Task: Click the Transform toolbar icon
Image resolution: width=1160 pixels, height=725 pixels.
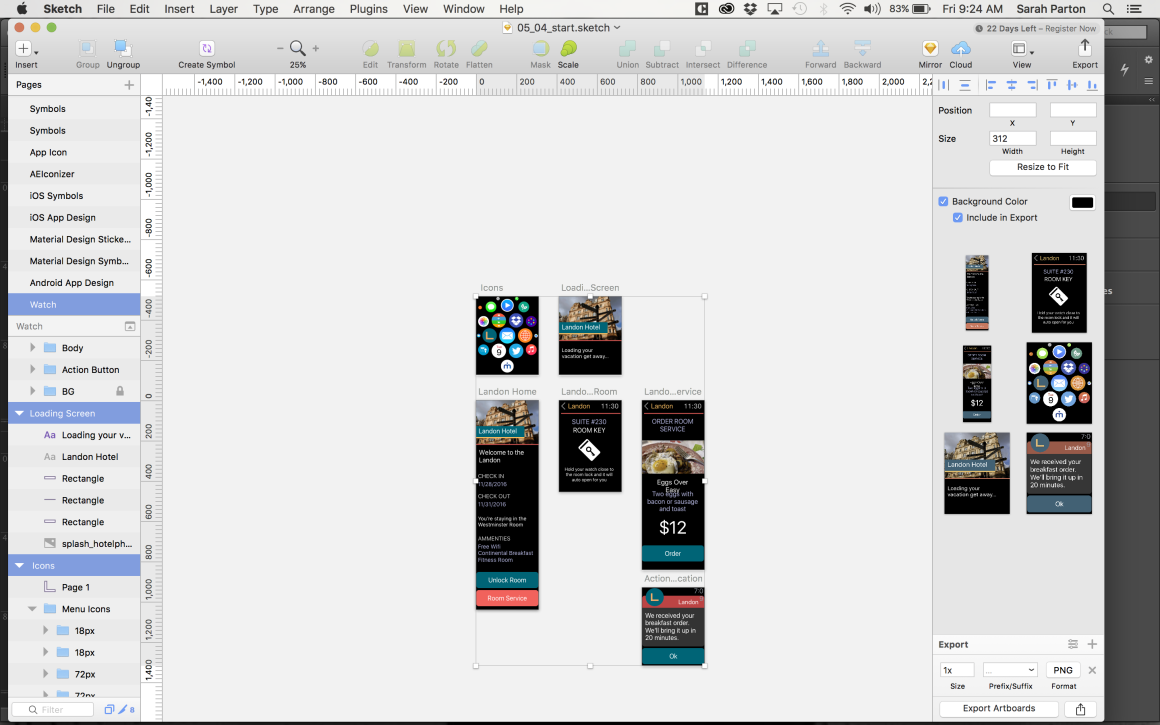Action: (x=406, y=49)
